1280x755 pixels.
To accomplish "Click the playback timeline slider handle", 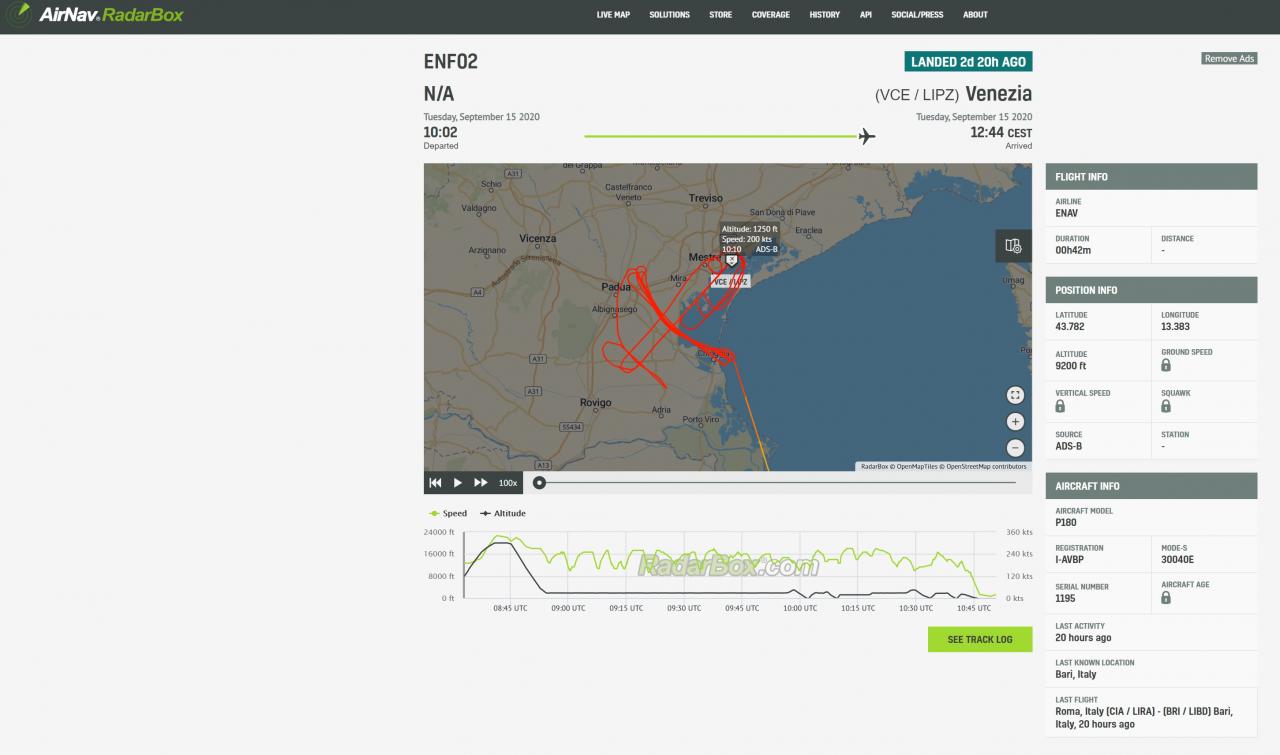I will (x=539, y=483).
